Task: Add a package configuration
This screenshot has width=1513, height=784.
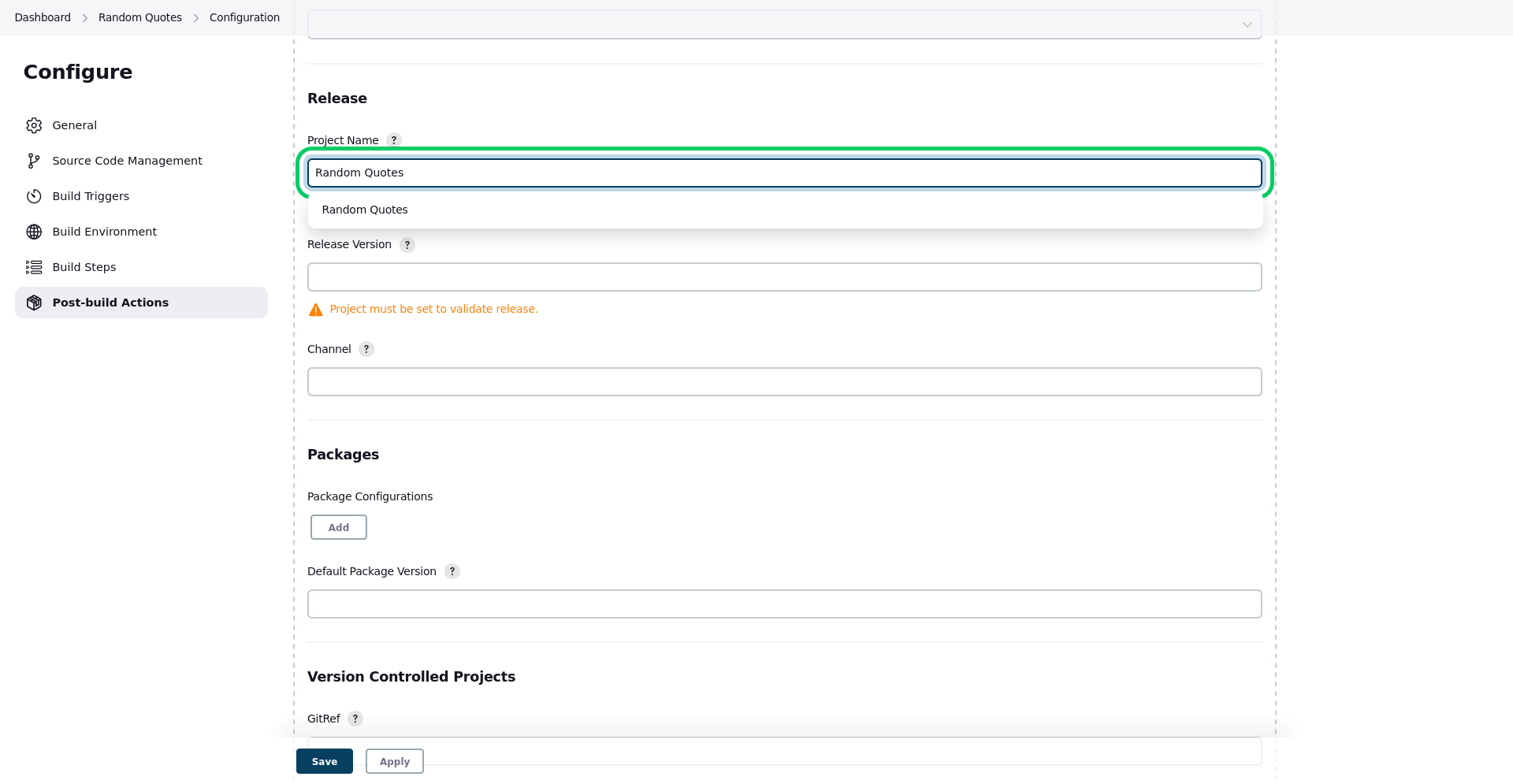Action: [x=339, y=527]
